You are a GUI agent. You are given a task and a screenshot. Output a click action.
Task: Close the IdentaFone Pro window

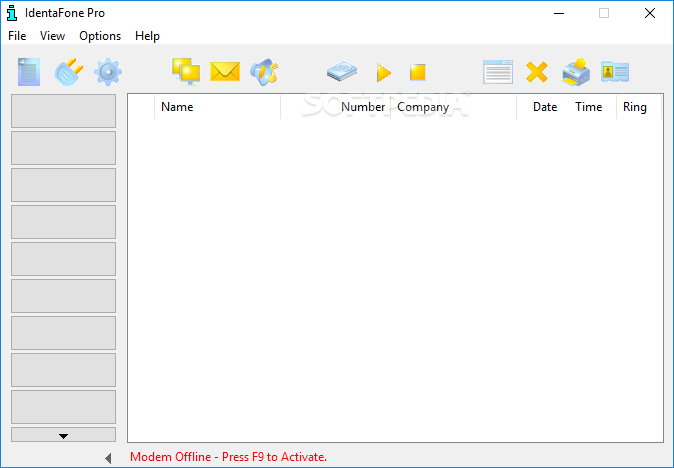[650, 13]
